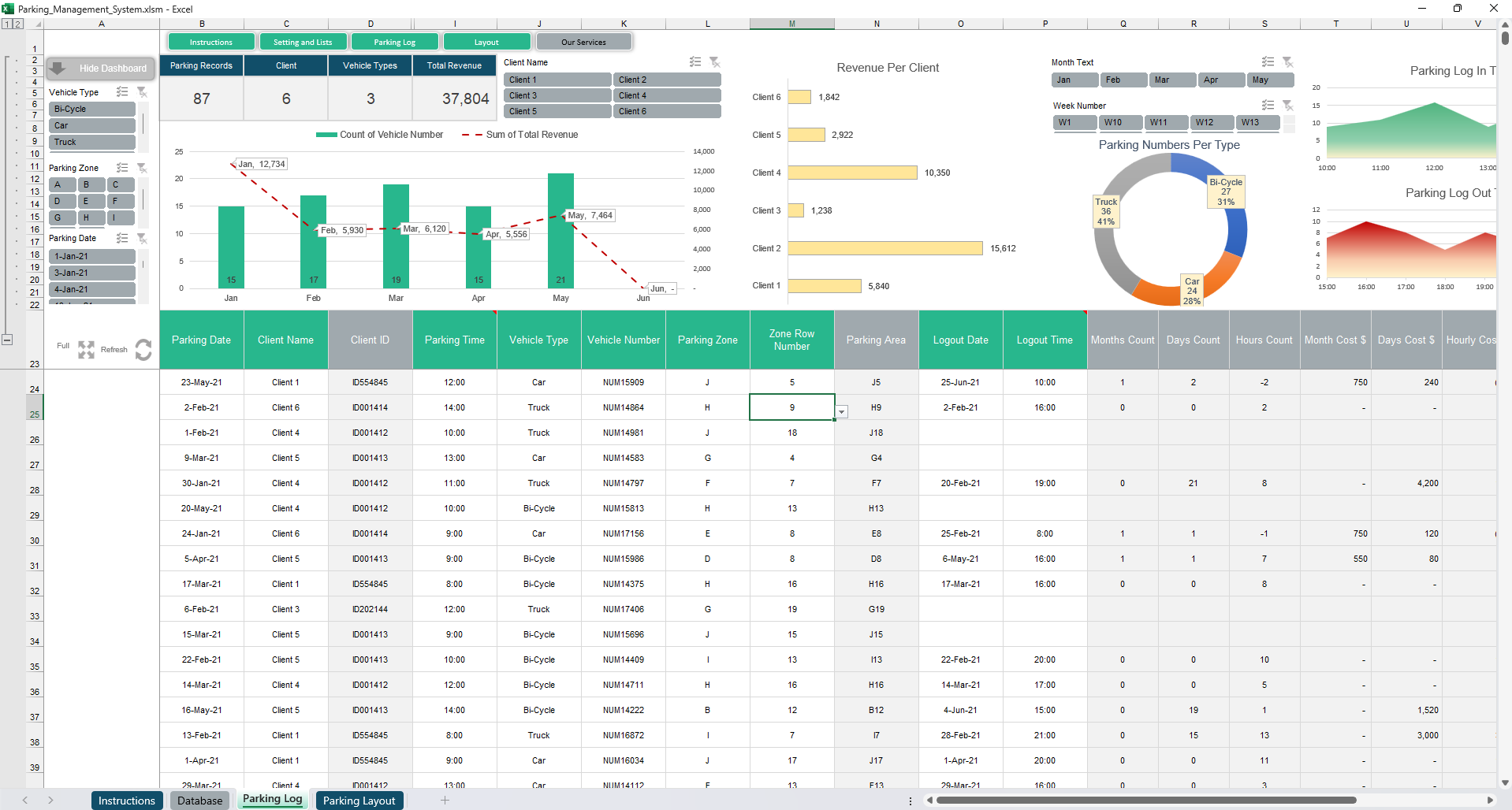Enable multi-select on Month Text slicer
1512x810 pixels.
tap(1268, 62)
